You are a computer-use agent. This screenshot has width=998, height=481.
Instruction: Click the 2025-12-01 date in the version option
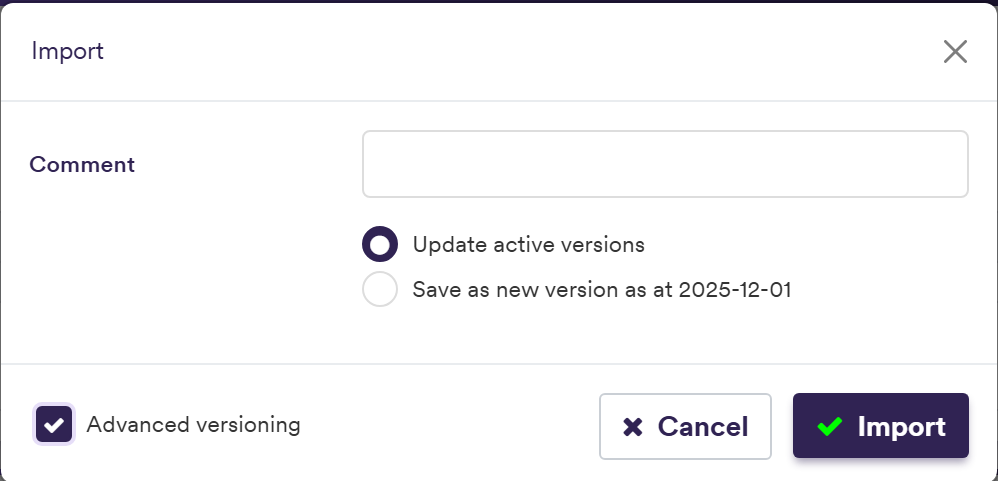734,290
